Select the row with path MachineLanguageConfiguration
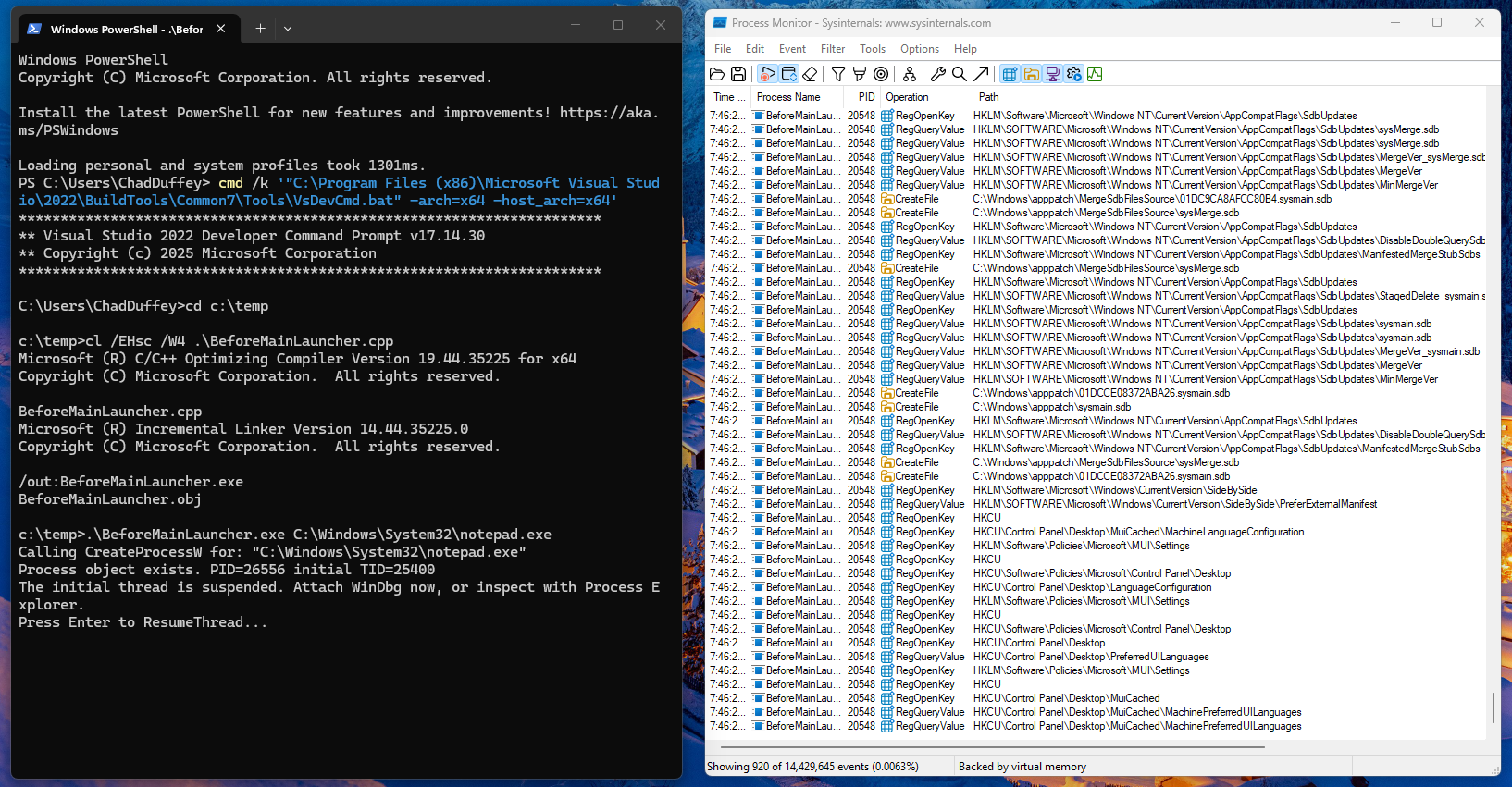 (x=1097, y=532)
